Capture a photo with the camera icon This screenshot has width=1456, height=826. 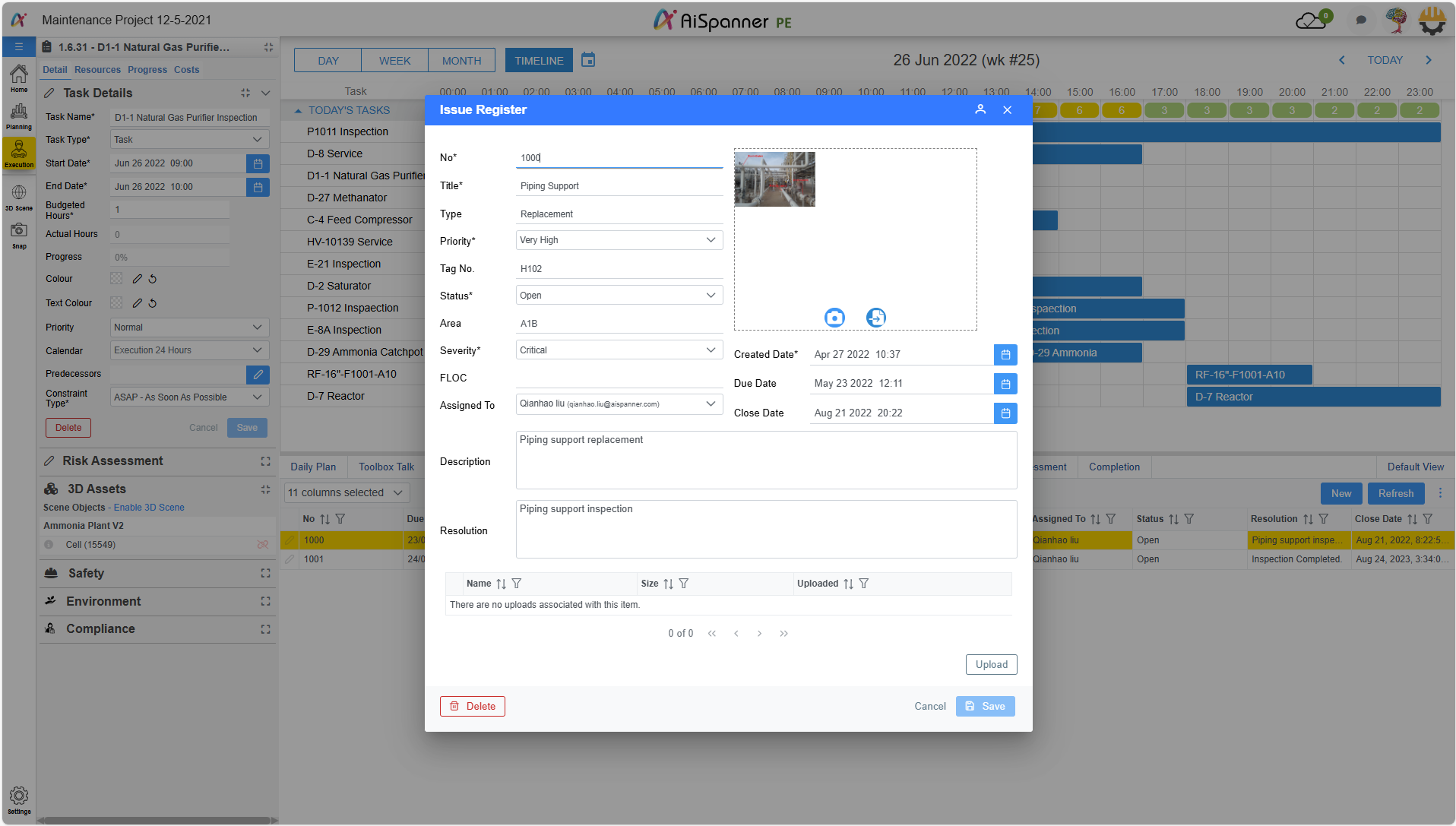tap(834, 318)
